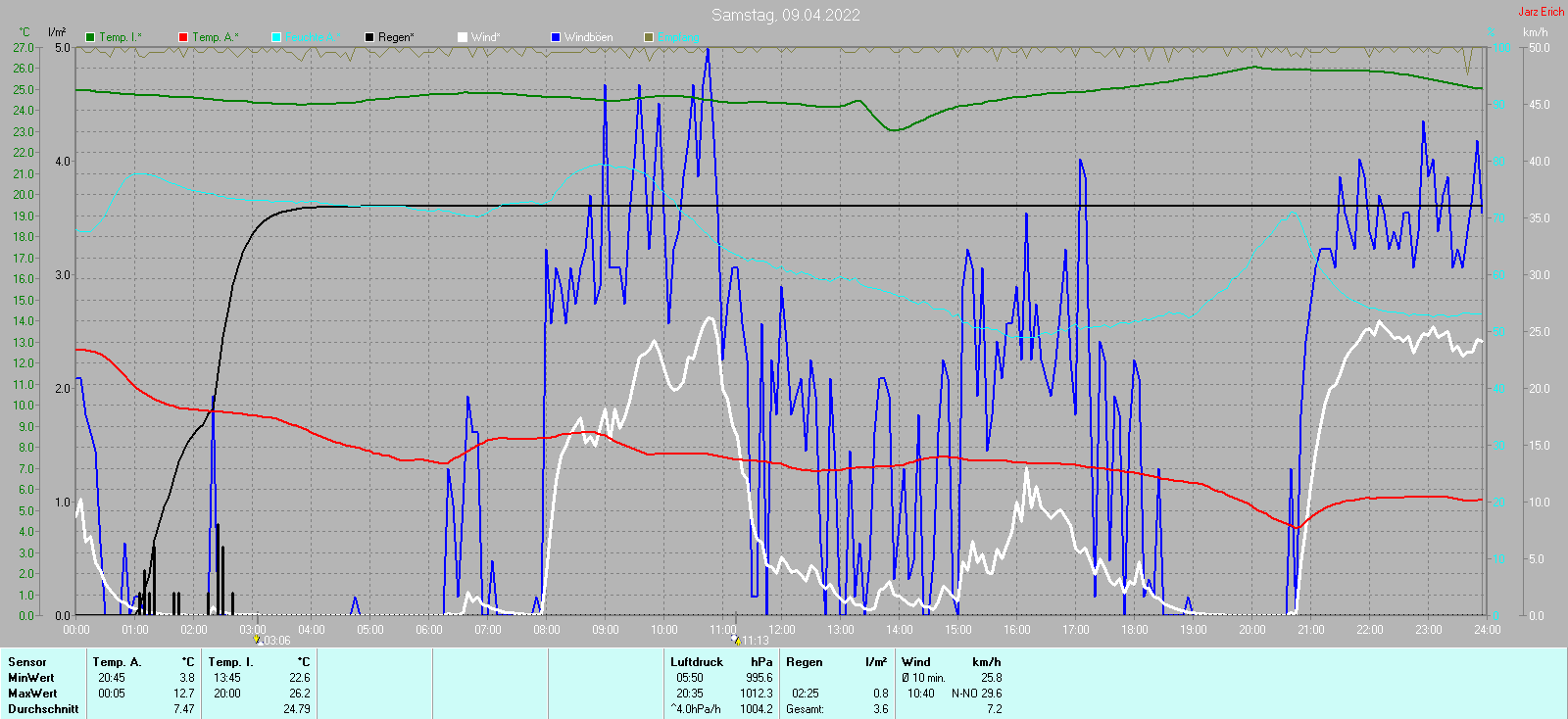Click the 18:00 time axis label
1568x719 pixels.
click(x=1135, y=629)
